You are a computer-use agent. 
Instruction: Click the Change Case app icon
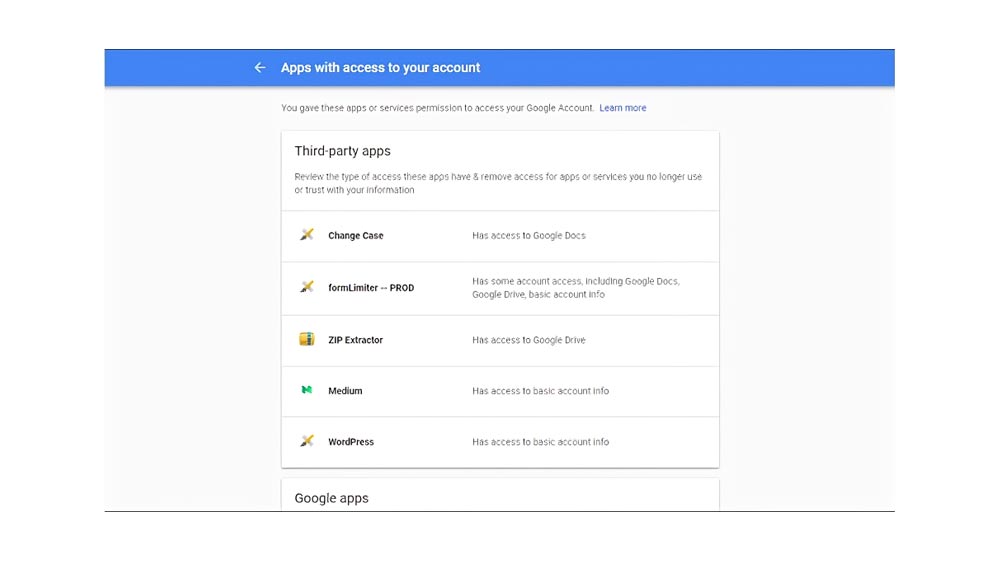(x=307, y=235)
